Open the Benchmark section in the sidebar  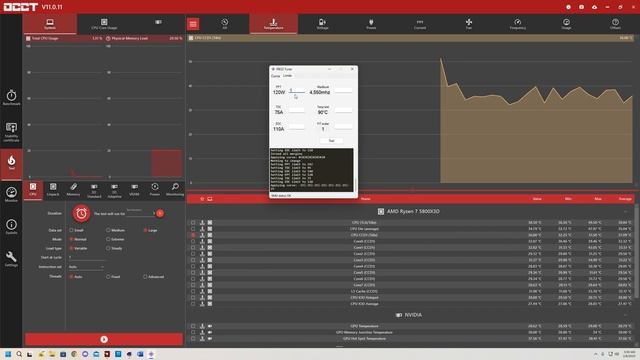point(11,98)
